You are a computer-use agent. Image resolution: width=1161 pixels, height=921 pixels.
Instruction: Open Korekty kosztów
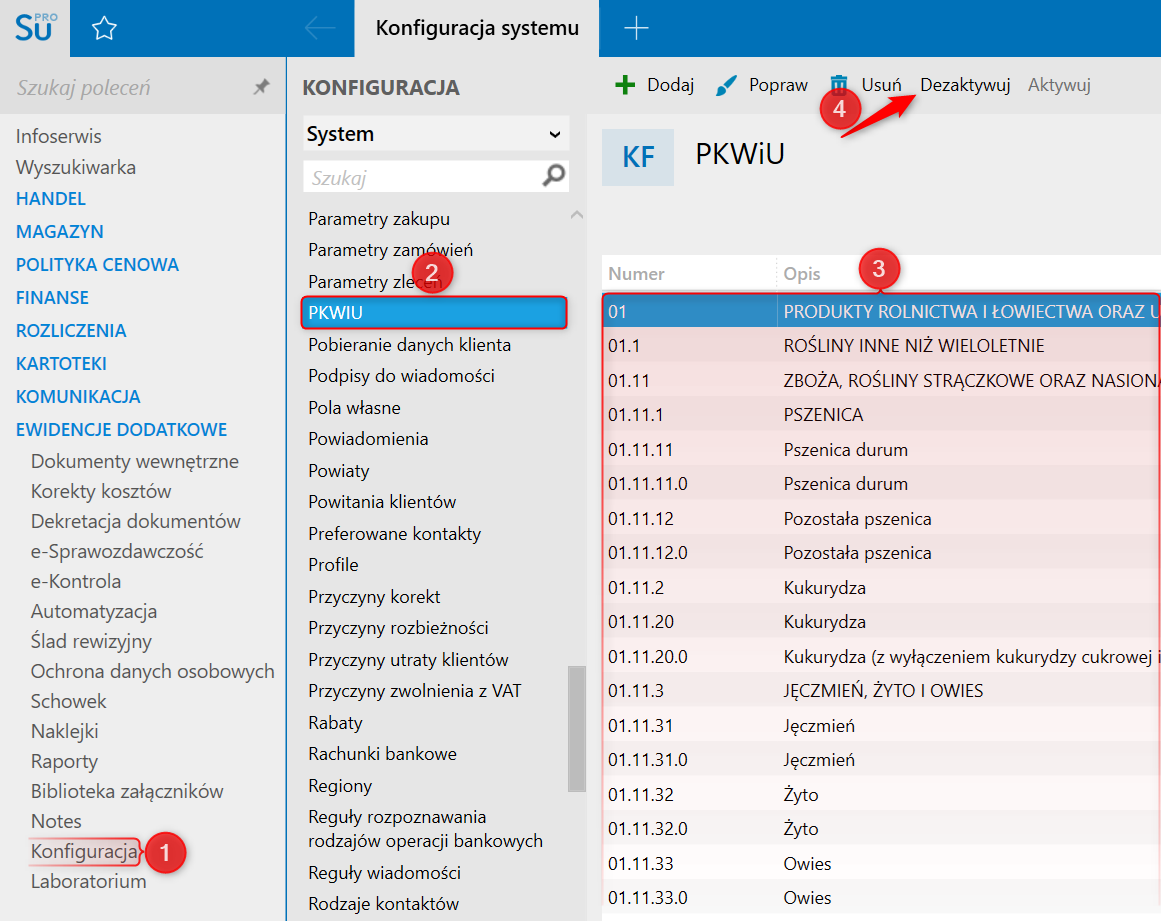[101, 492]
